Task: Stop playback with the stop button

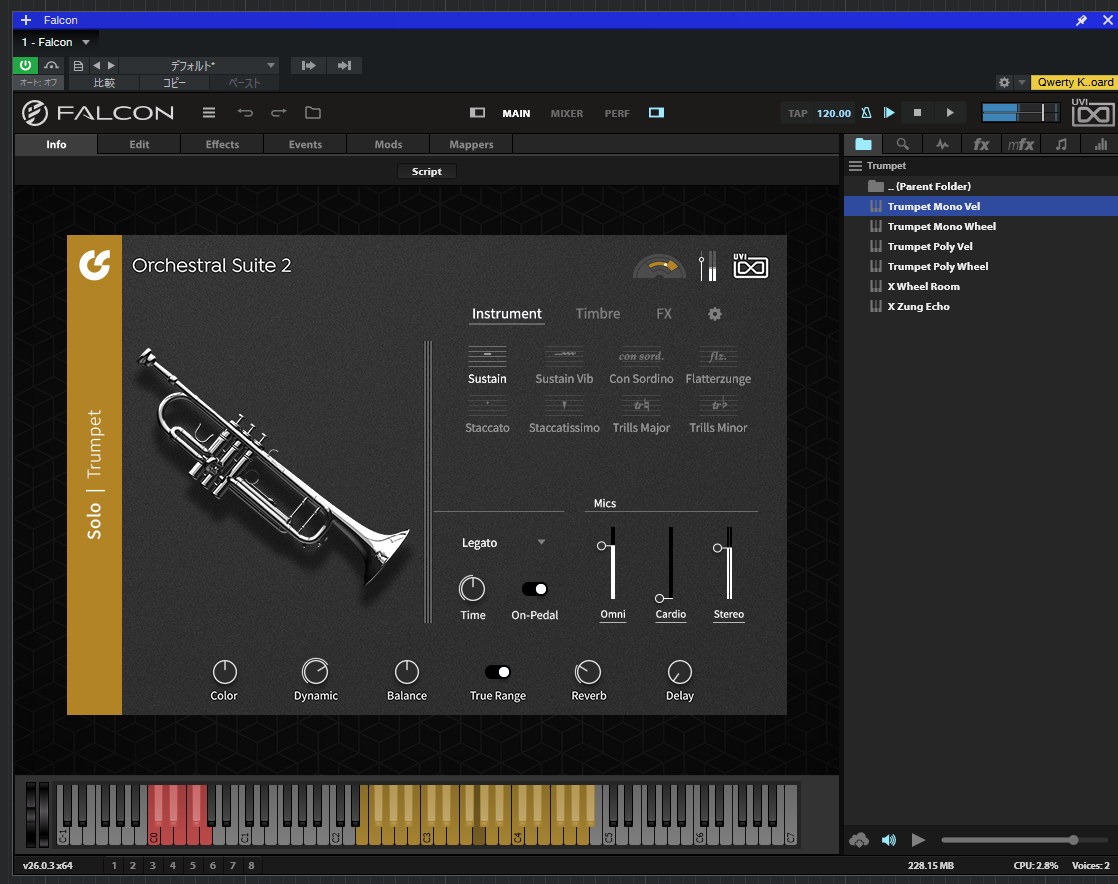Action: (x=918, y=113)
